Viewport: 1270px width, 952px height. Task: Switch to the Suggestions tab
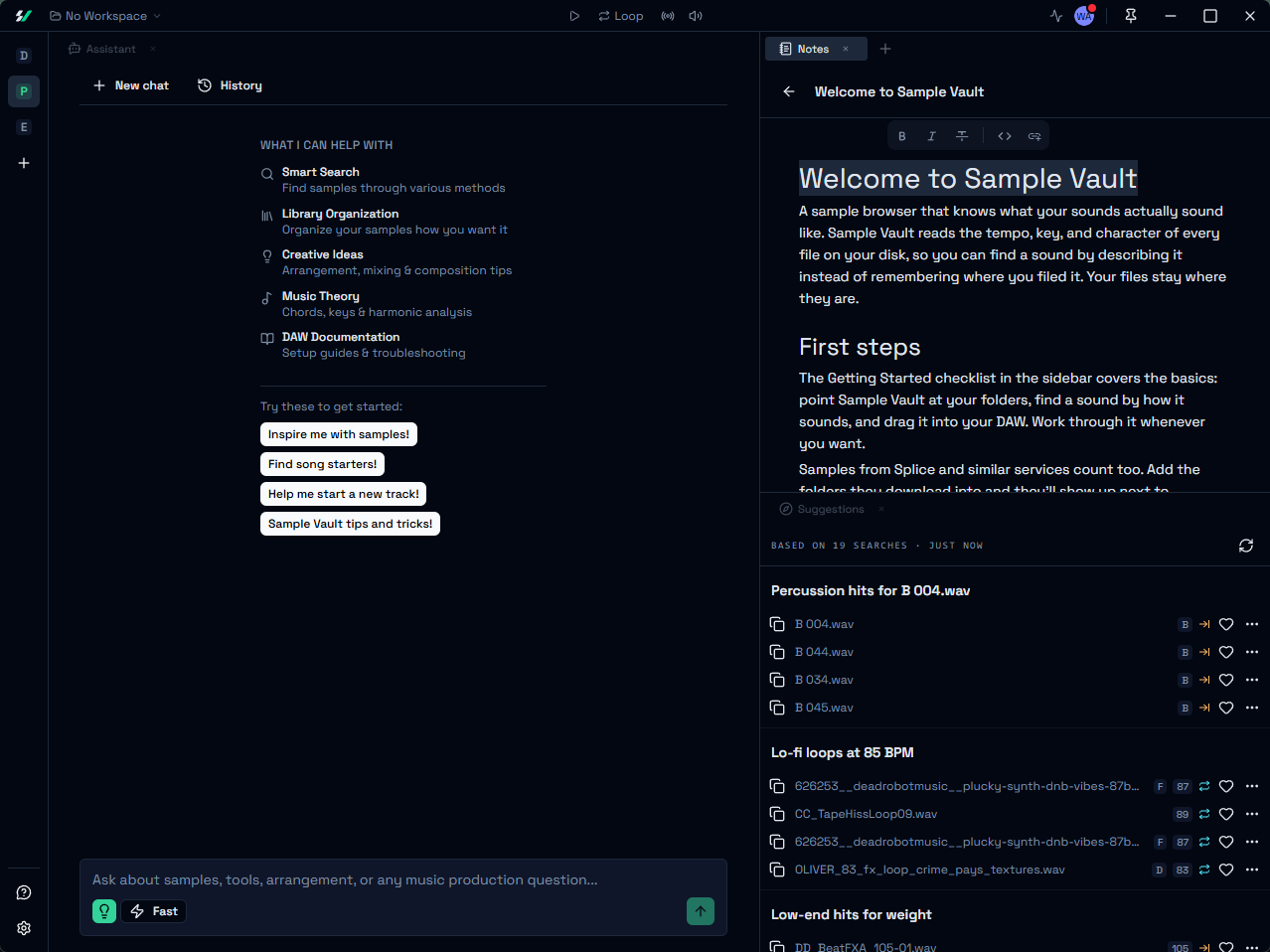[822, 509]
